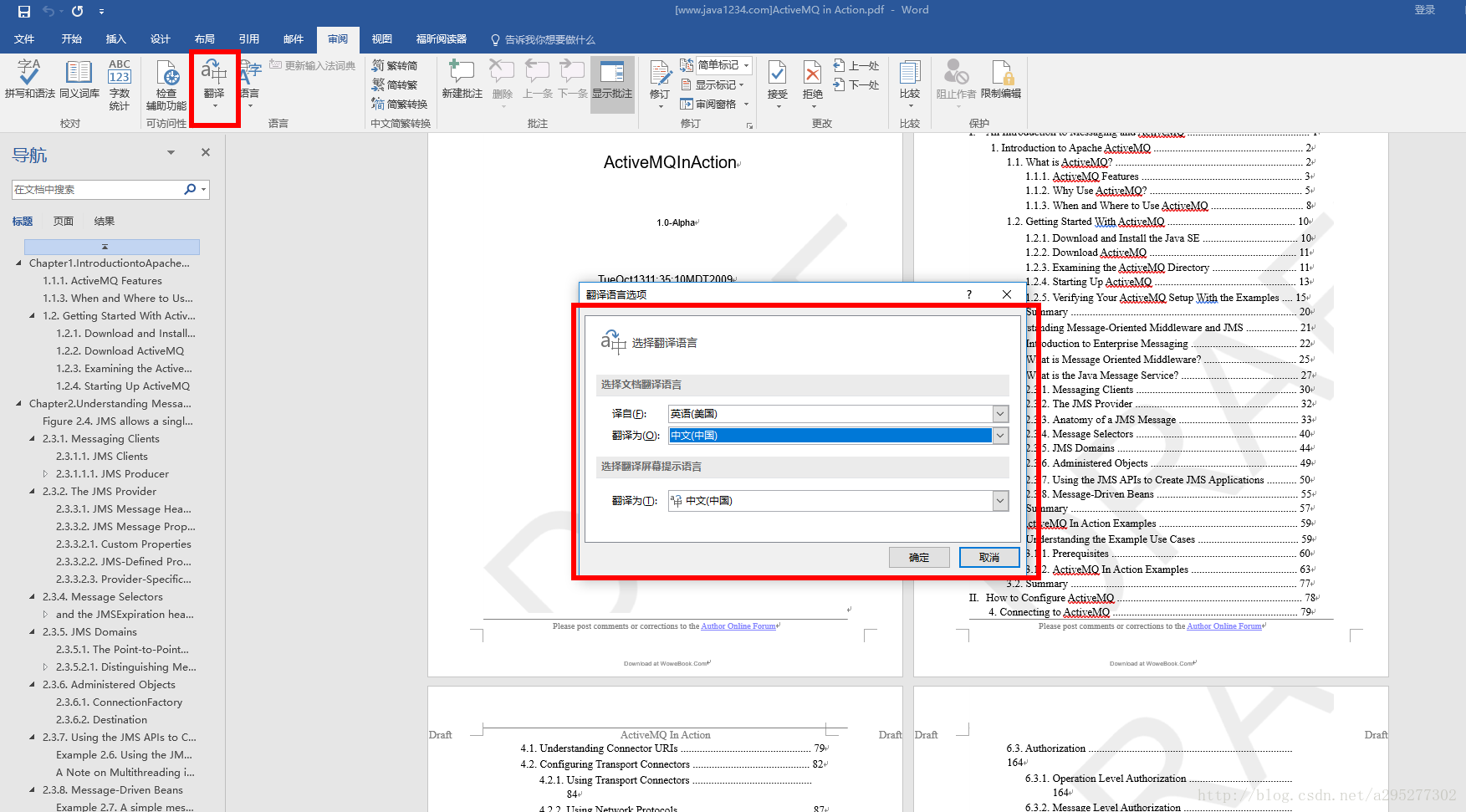Open the File (文件) tab
Screen dimensions: 1466x812
click(24, 39)
